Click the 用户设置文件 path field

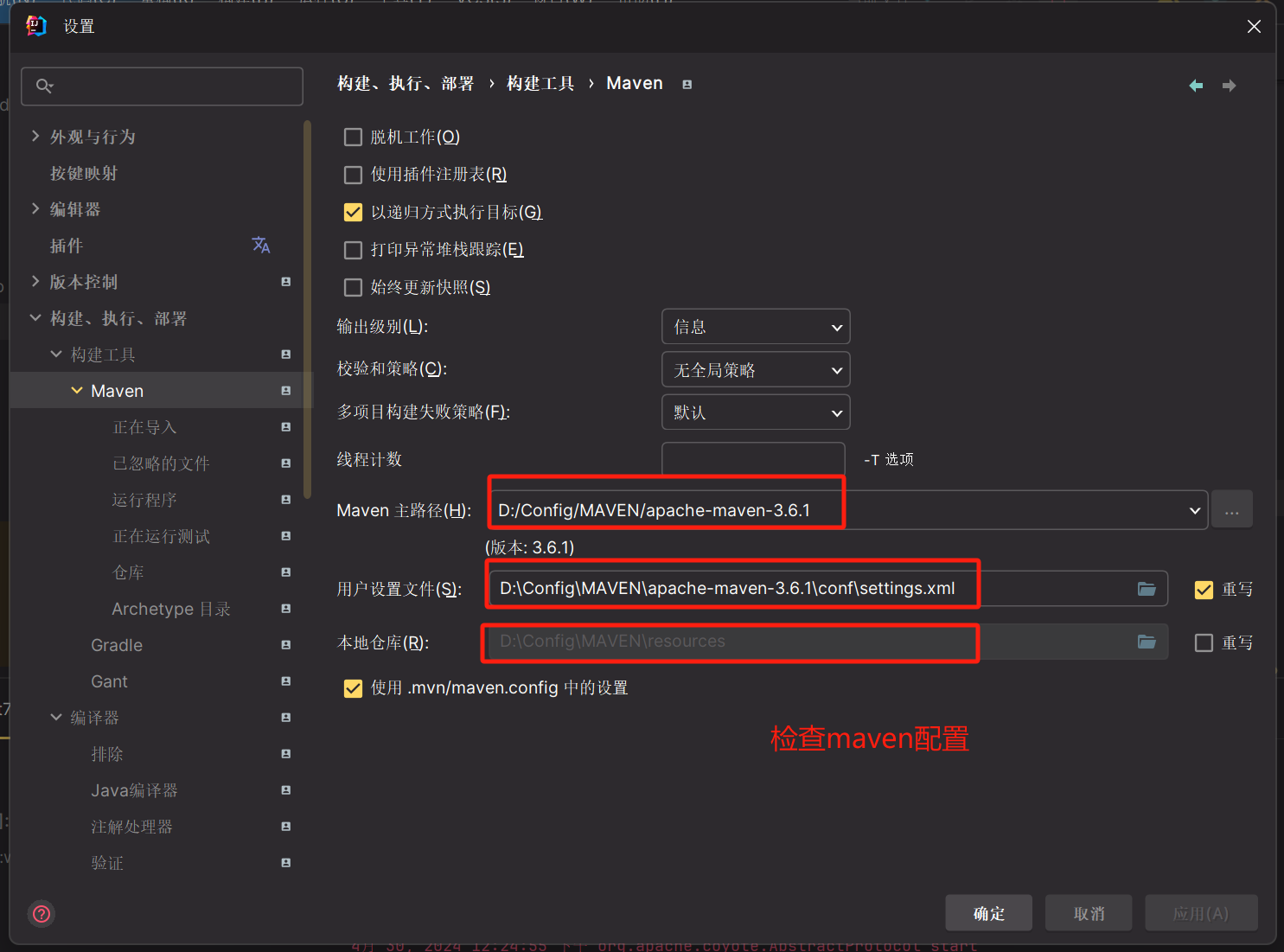[x=827, y=589]
